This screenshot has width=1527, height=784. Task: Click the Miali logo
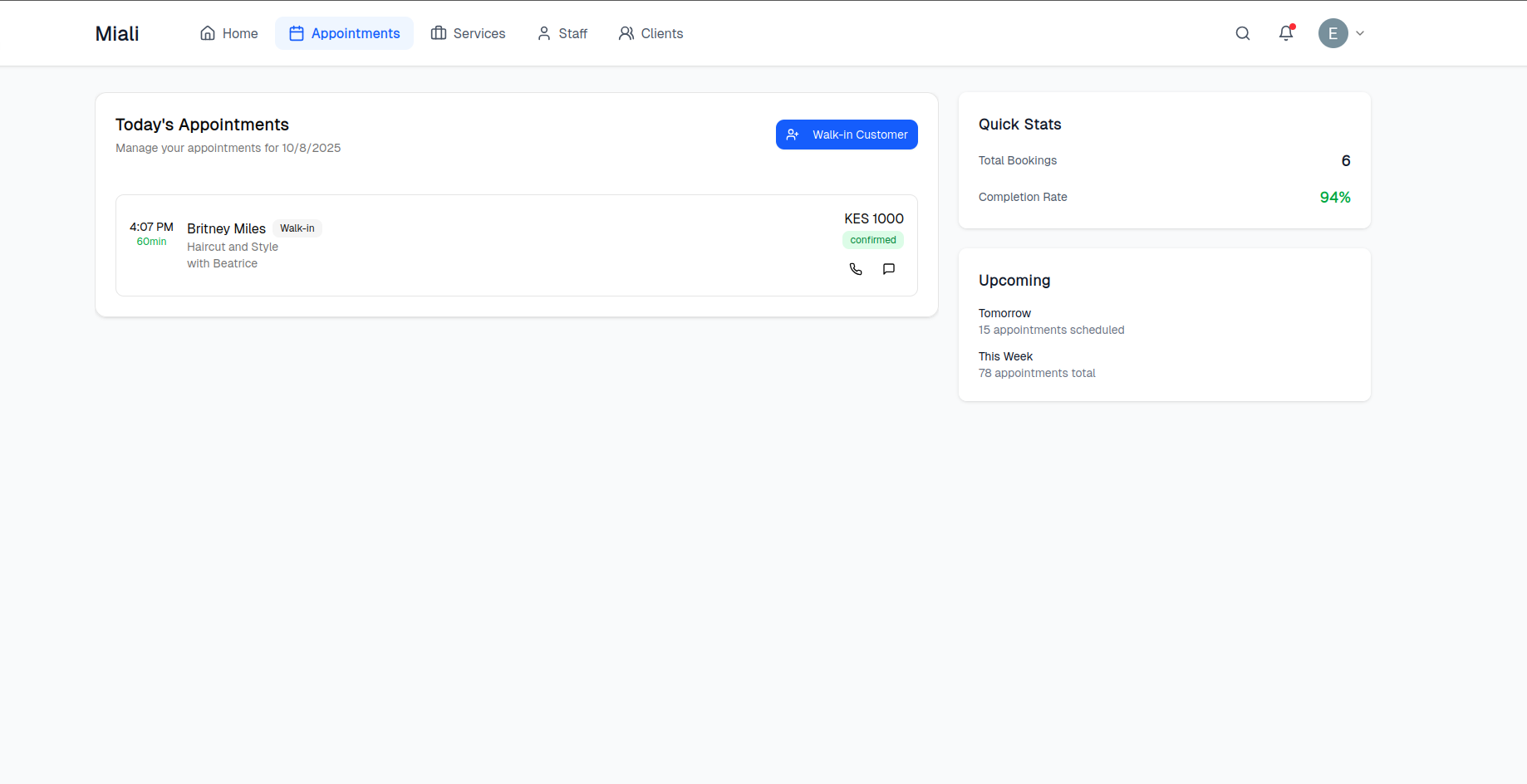point(117,33)
